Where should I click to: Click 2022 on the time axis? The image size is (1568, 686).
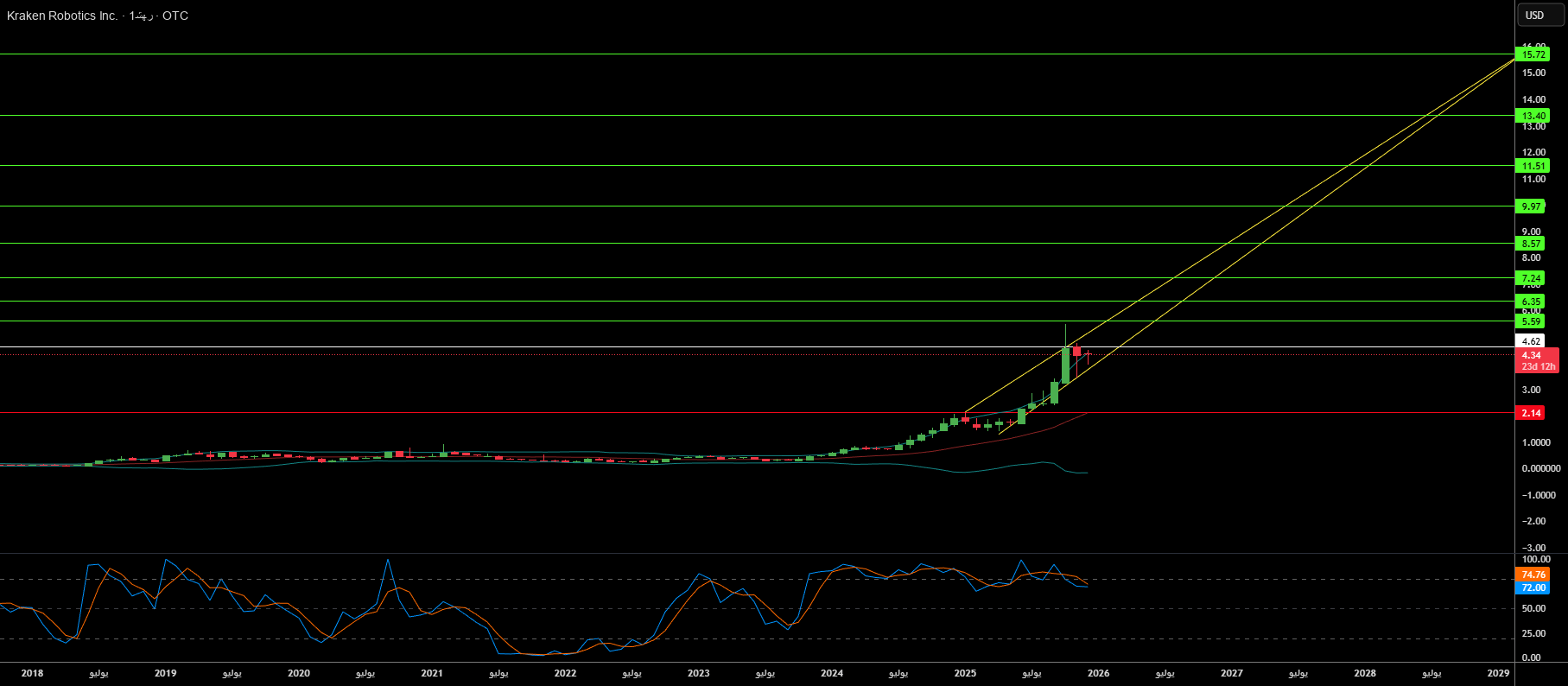tap(565, 673)
